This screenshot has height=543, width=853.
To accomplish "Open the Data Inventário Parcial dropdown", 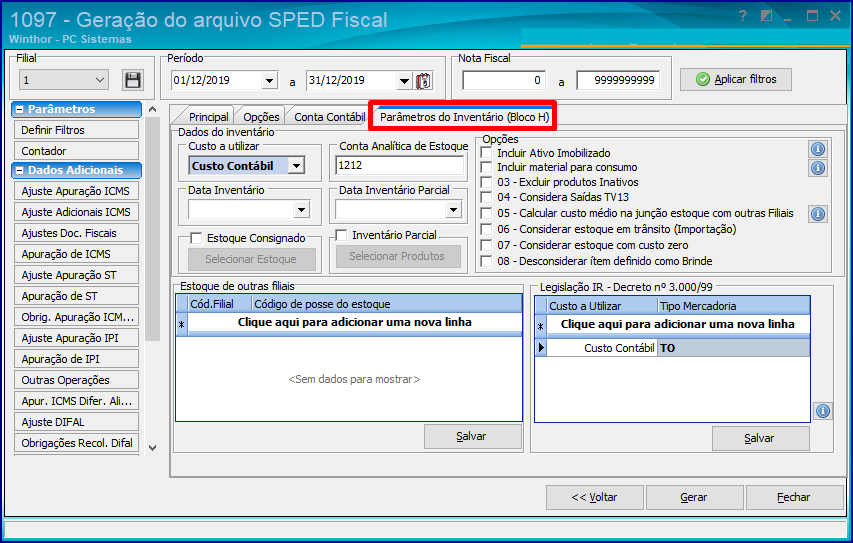I will (453, 209).
